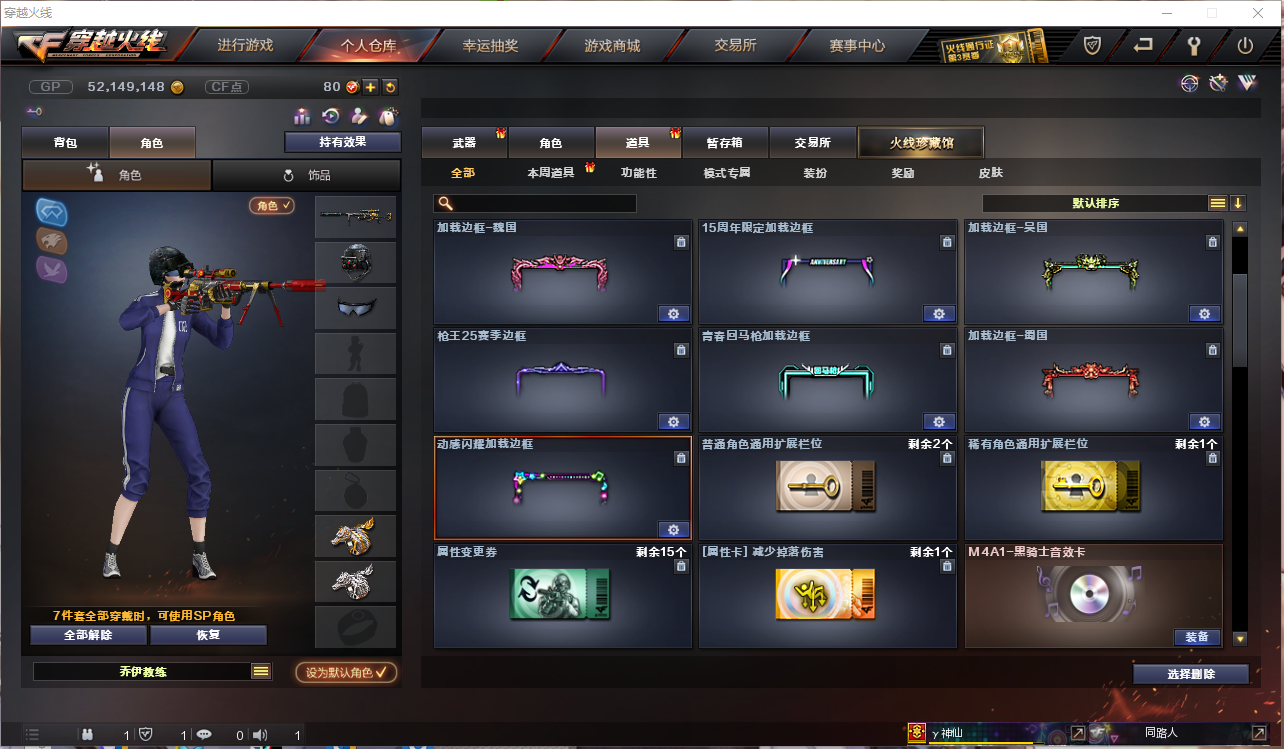Toggle sort direction arrow next to 默认排序
1284x749 pixels.
click(1238, 203)
